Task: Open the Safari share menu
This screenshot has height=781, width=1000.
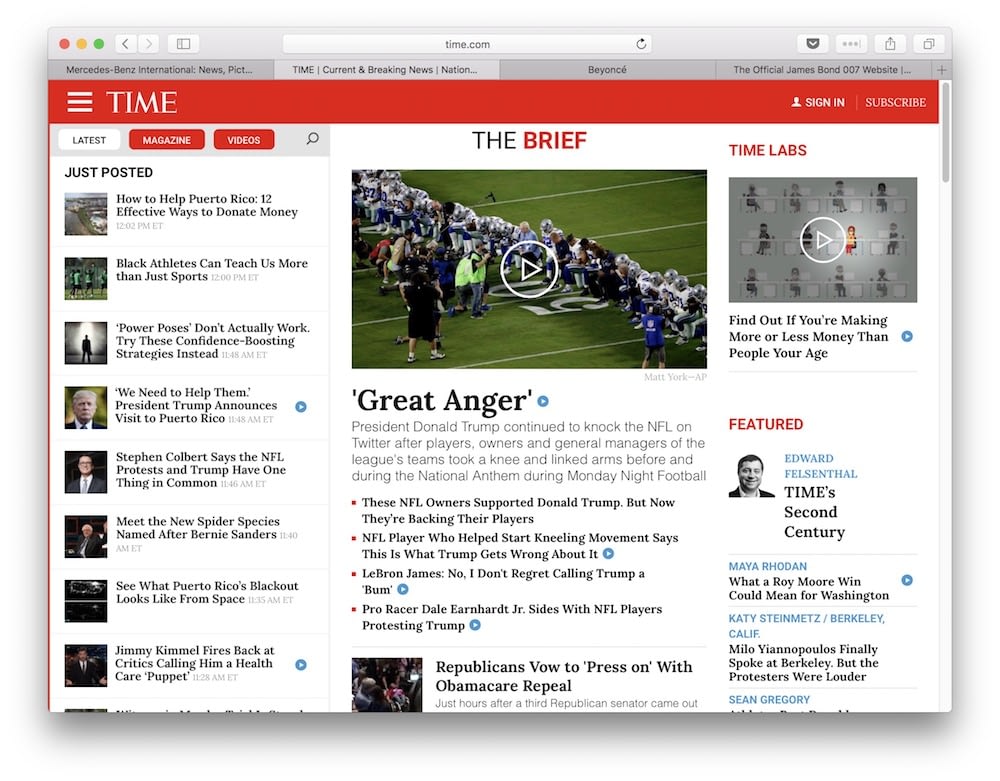Action: click(890, 43)
